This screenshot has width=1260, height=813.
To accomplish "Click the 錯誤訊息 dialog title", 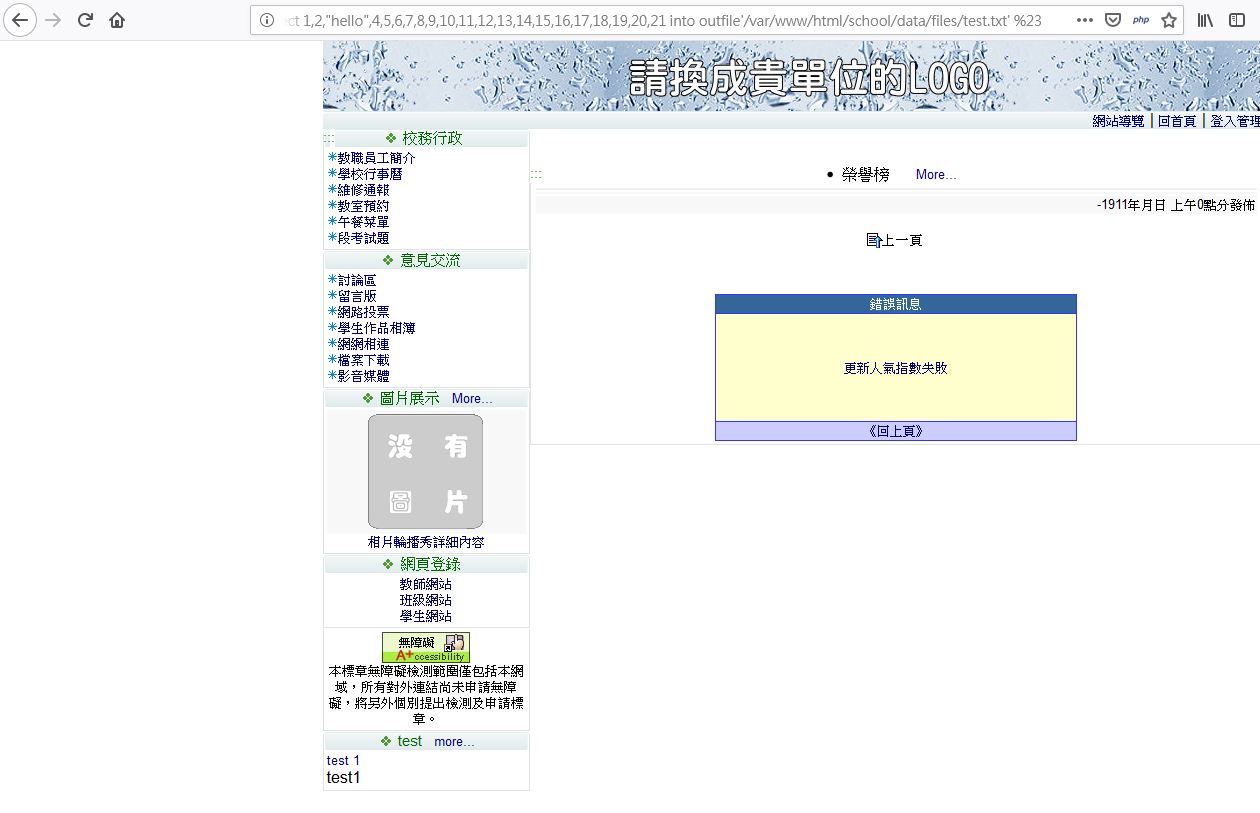I will 896,305.
